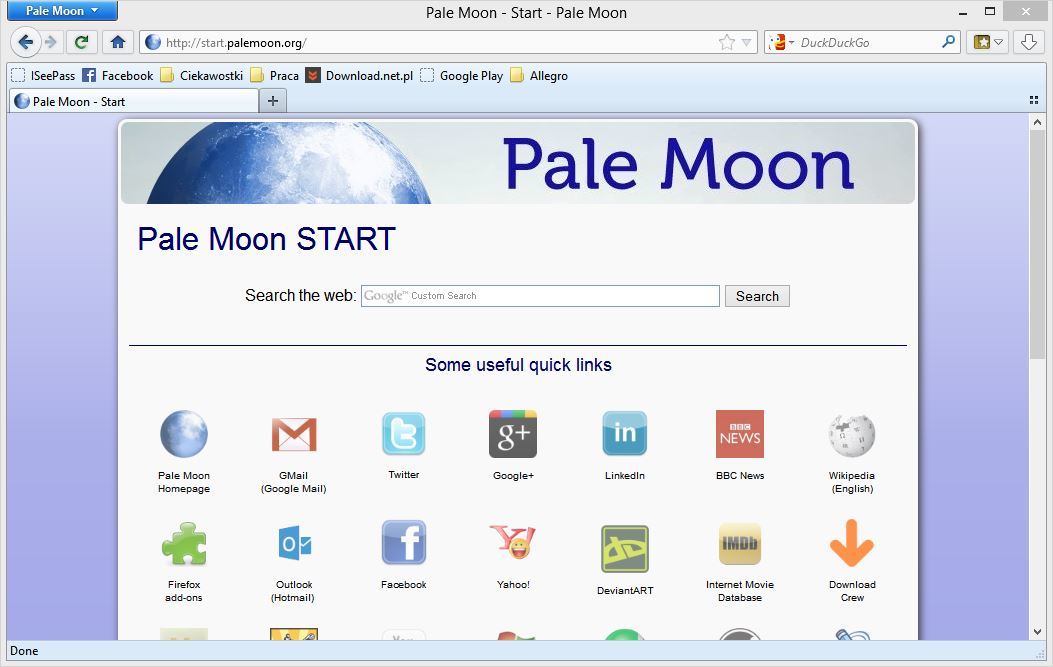Screen dimensions: 1053x667
Task: Click the "Internet Movie Database" link label
Action: point(740,591)
